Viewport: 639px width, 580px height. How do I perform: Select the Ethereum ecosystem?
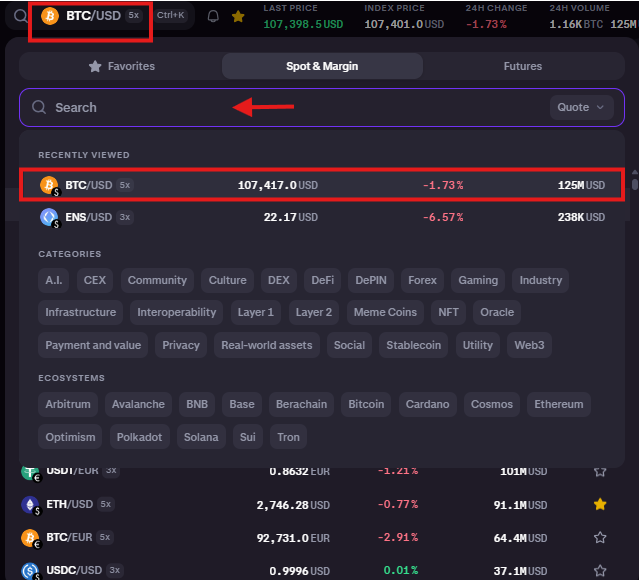click(559, 404)
